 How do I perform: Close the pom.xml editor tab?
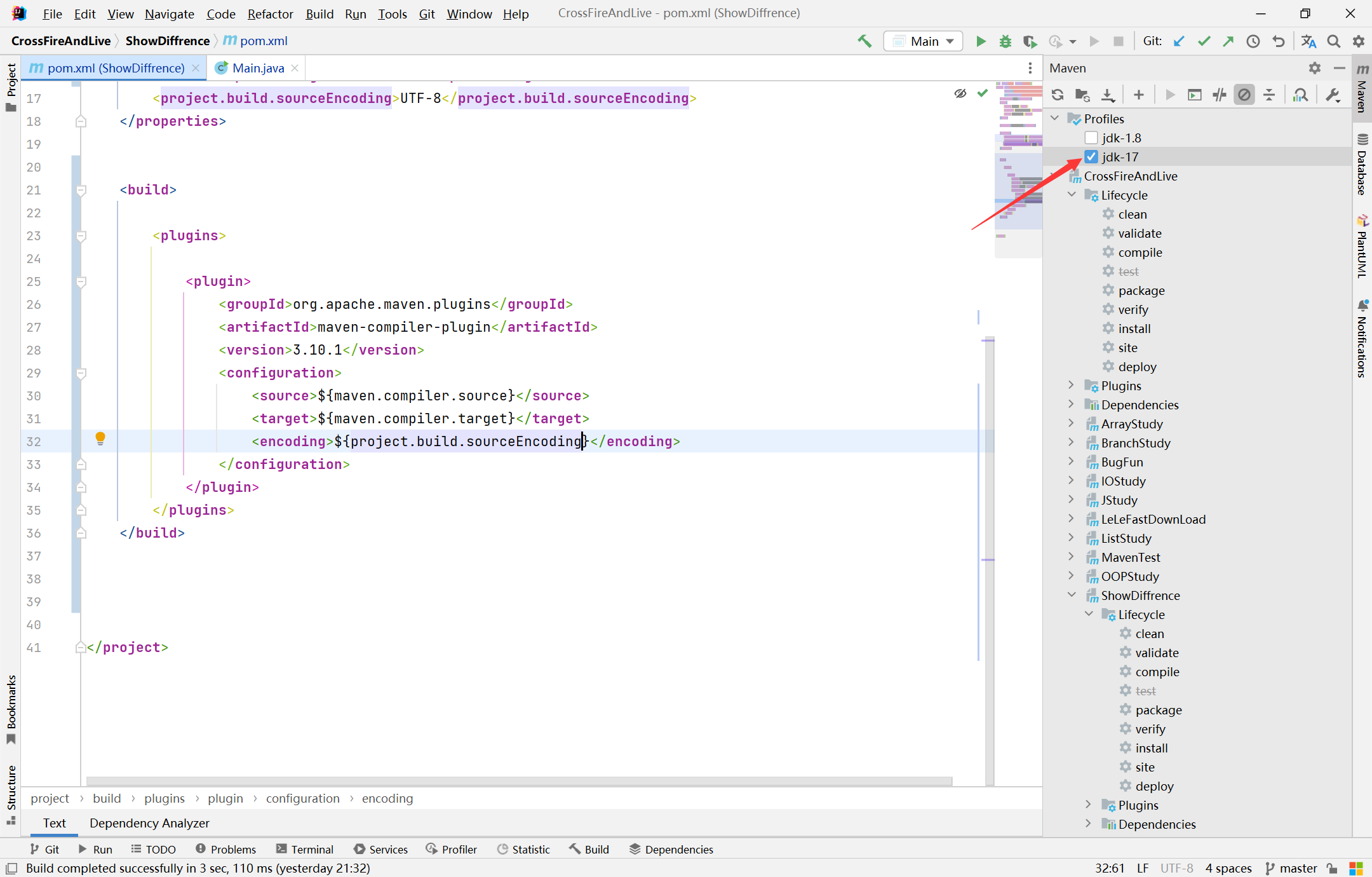coord(196,68)
